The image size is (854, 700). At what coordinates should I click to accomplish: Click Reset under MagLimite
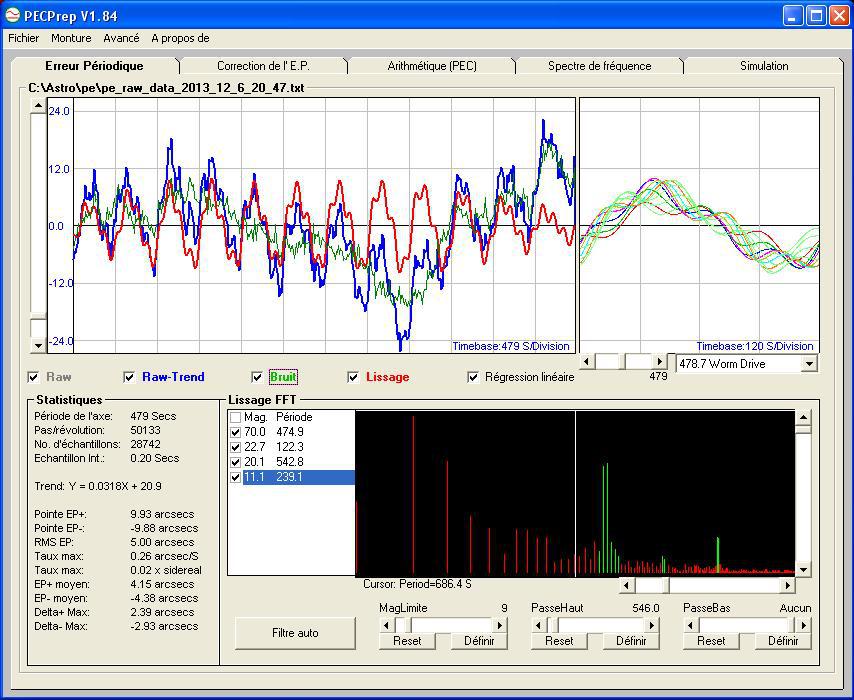click(x=407, y=641)
